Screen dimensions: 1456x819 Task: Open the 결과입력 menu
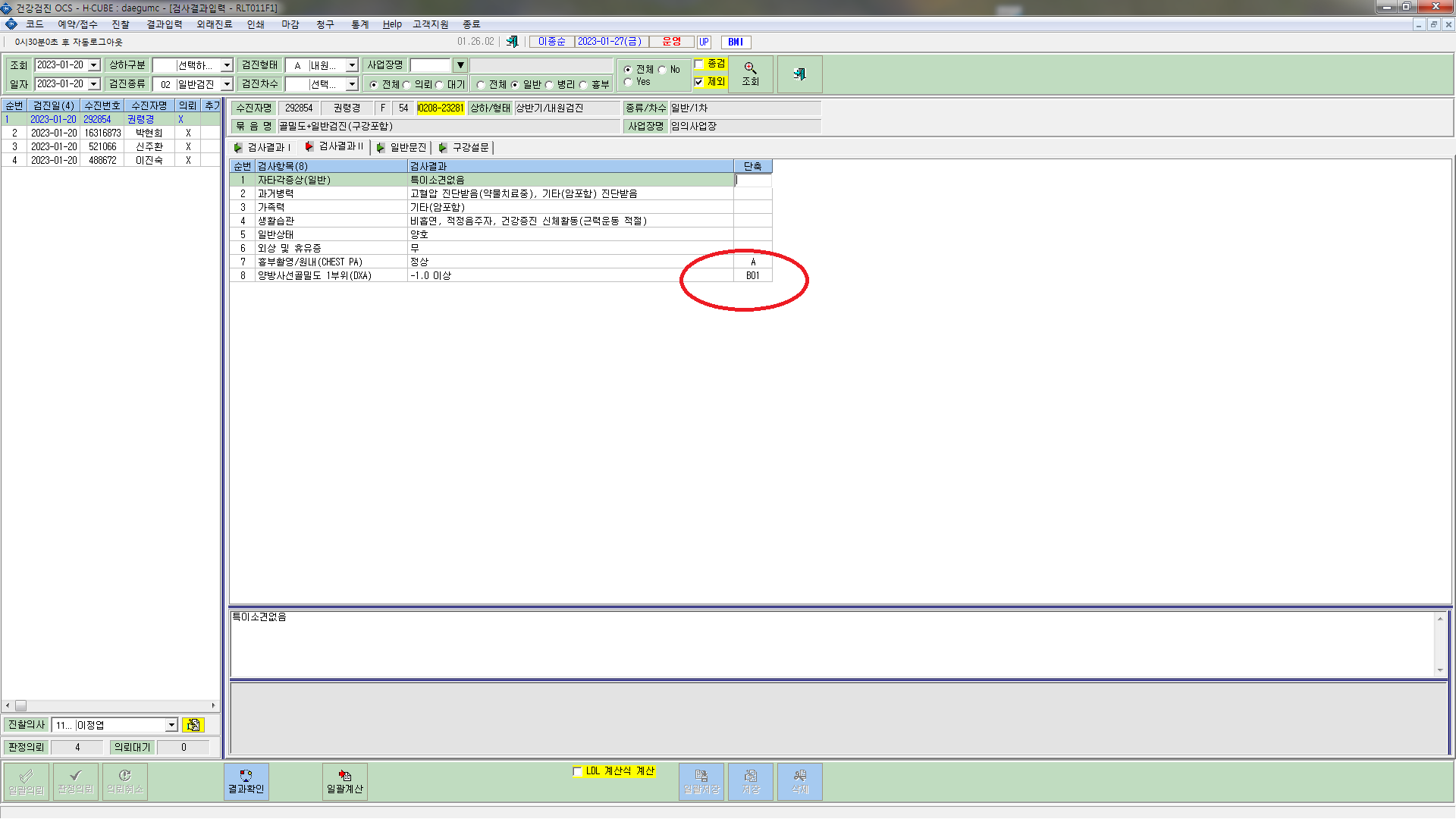pos(165,24)
